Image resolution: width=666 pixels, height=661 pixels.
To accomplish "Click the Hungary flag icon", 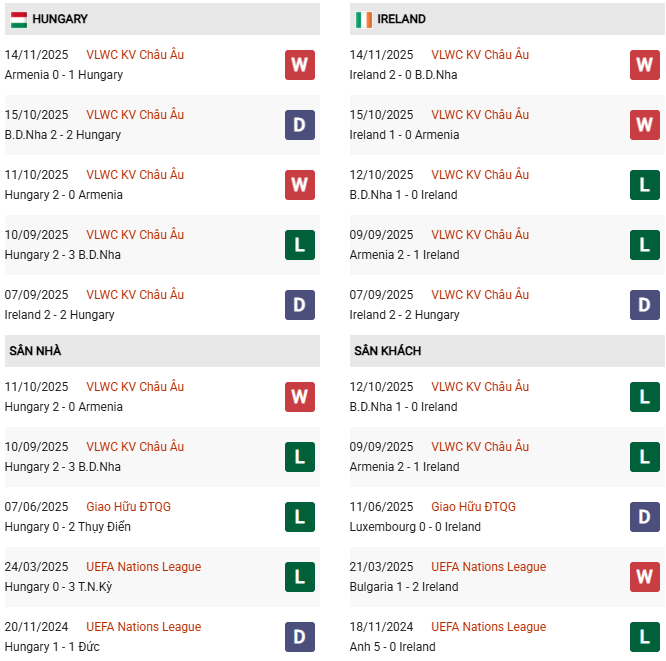I will (18, 19).
